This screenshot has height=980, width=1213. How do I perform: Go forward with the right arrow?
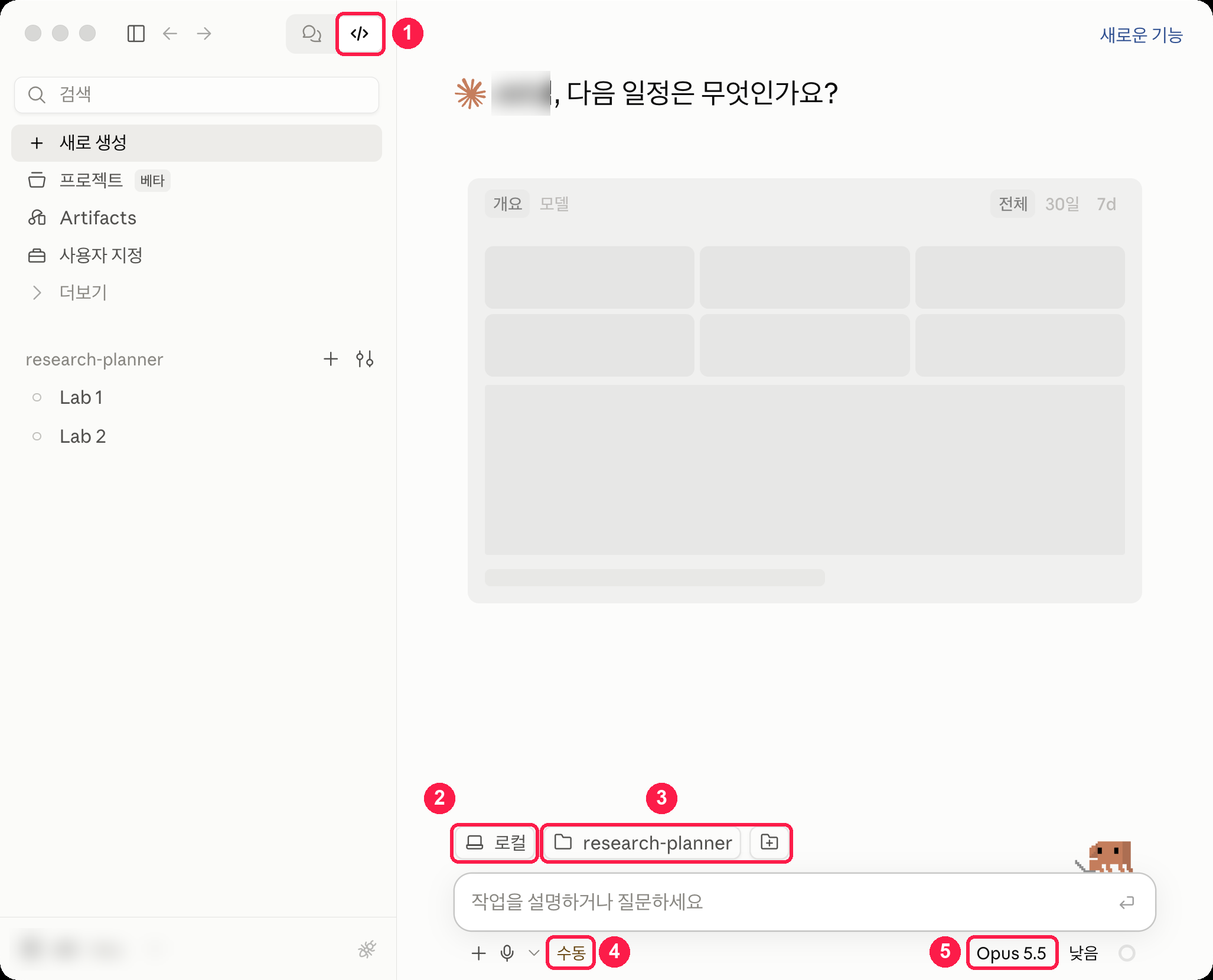pos(204,34)
